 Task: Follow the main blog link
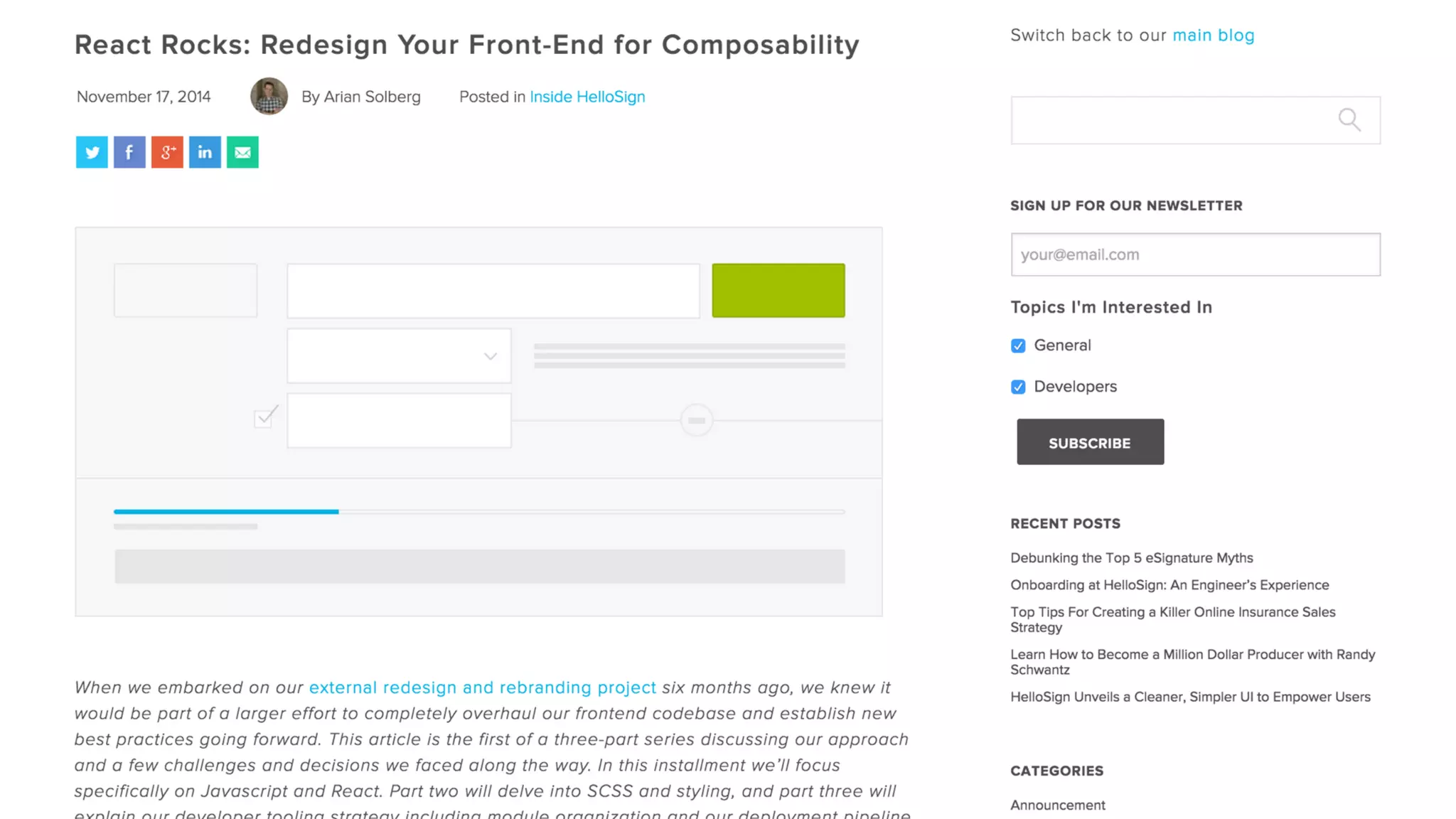point(1213,36)
